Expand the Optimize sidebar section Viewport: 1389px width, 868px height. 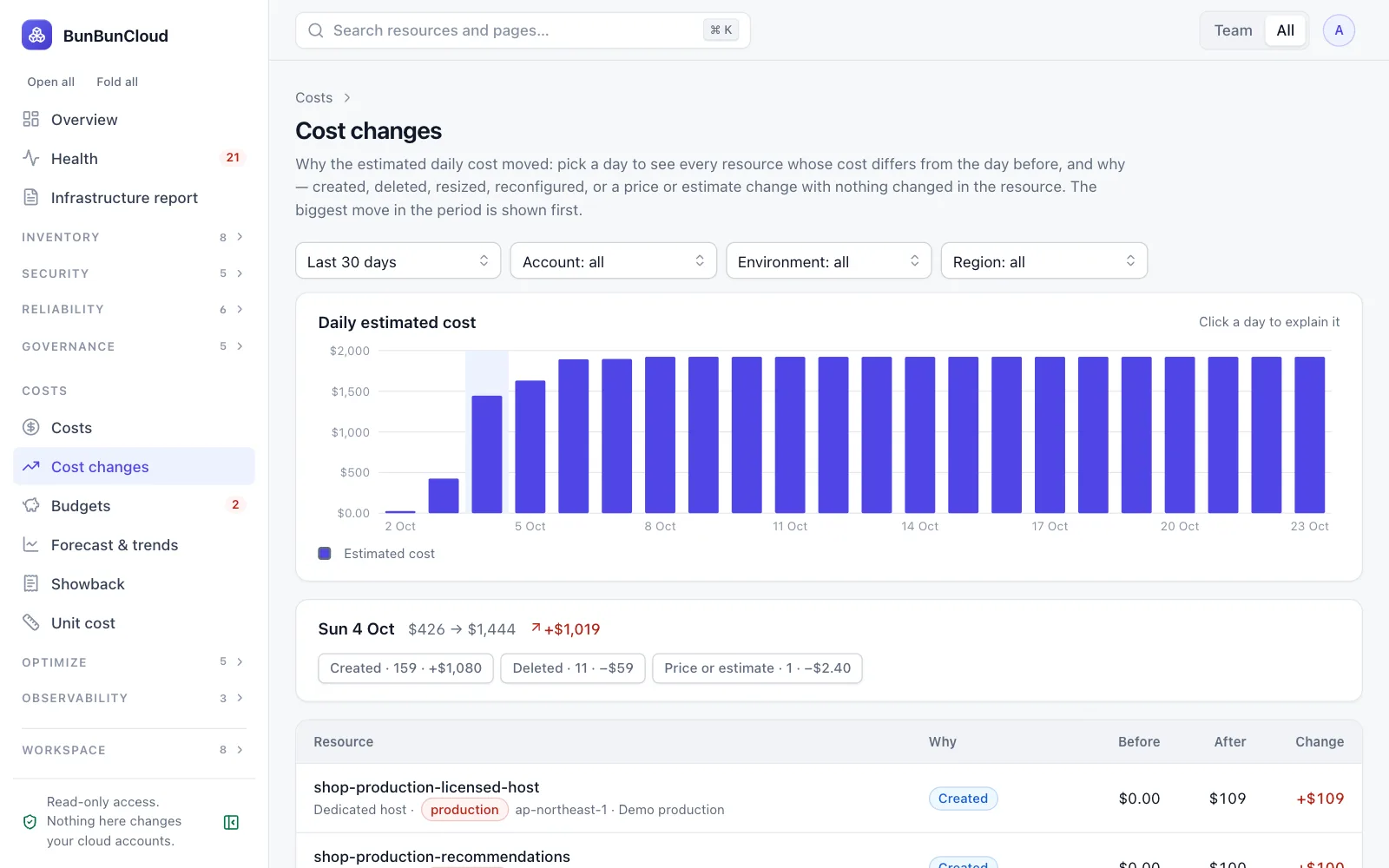pos(134,662)
